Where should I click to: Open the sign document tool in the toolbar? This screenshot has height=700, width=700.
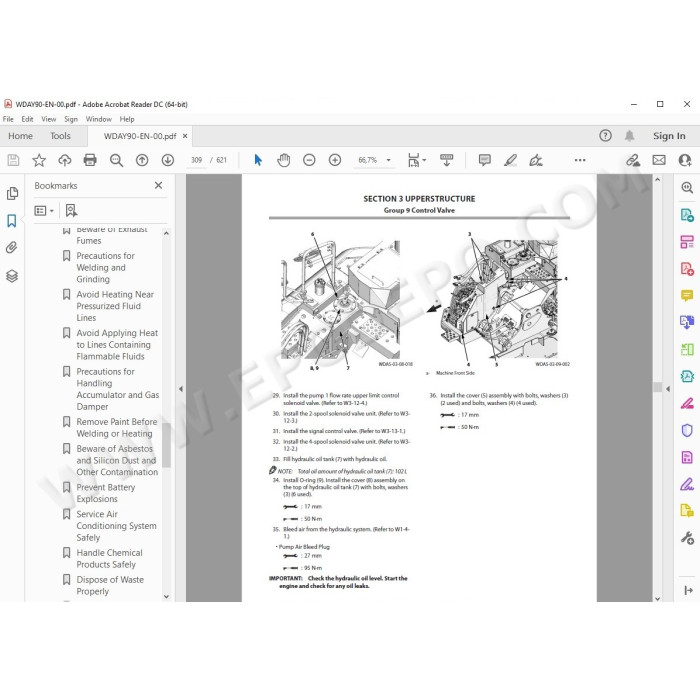[536, 160]
